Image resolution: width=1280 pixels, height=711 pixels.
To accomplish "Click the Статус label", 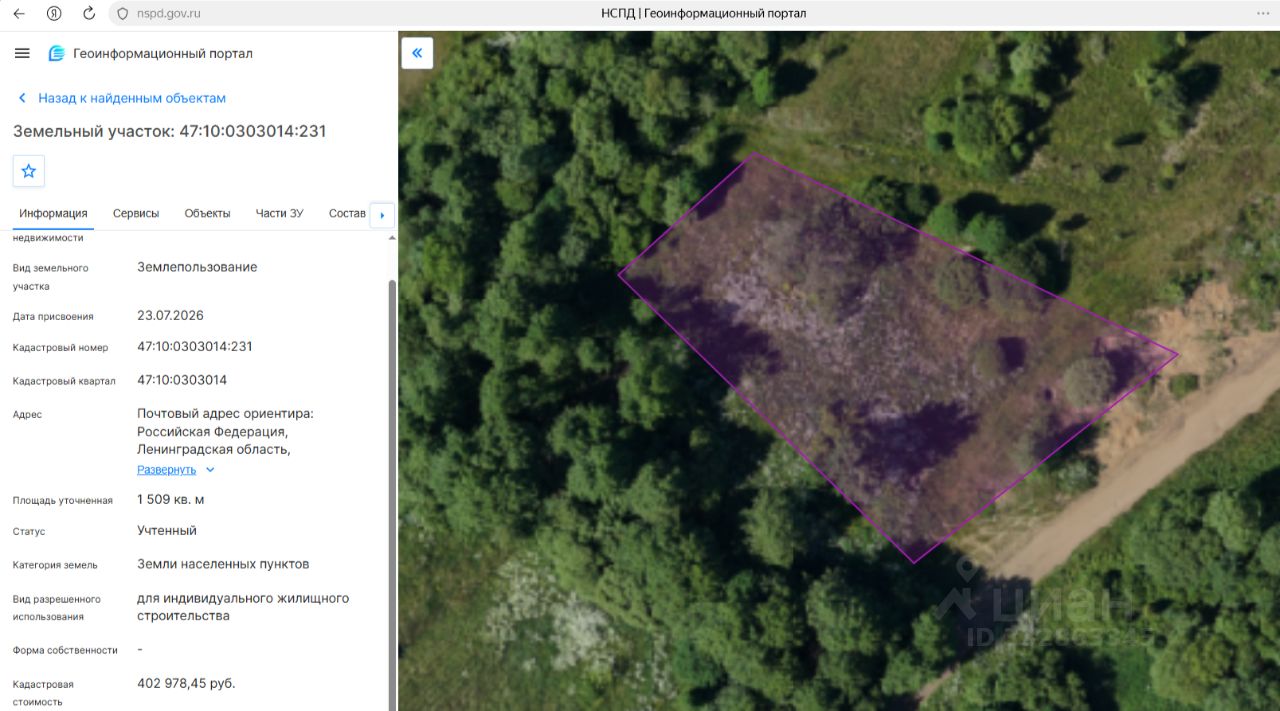I will coord(29,532).
